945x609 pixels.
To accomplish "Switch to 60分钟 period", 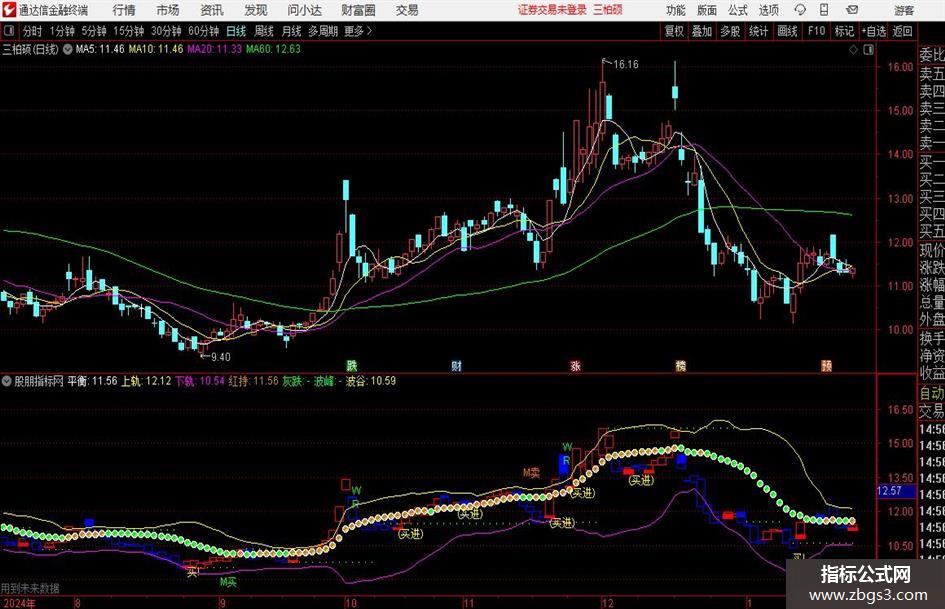I will click(x=203, y=31).
